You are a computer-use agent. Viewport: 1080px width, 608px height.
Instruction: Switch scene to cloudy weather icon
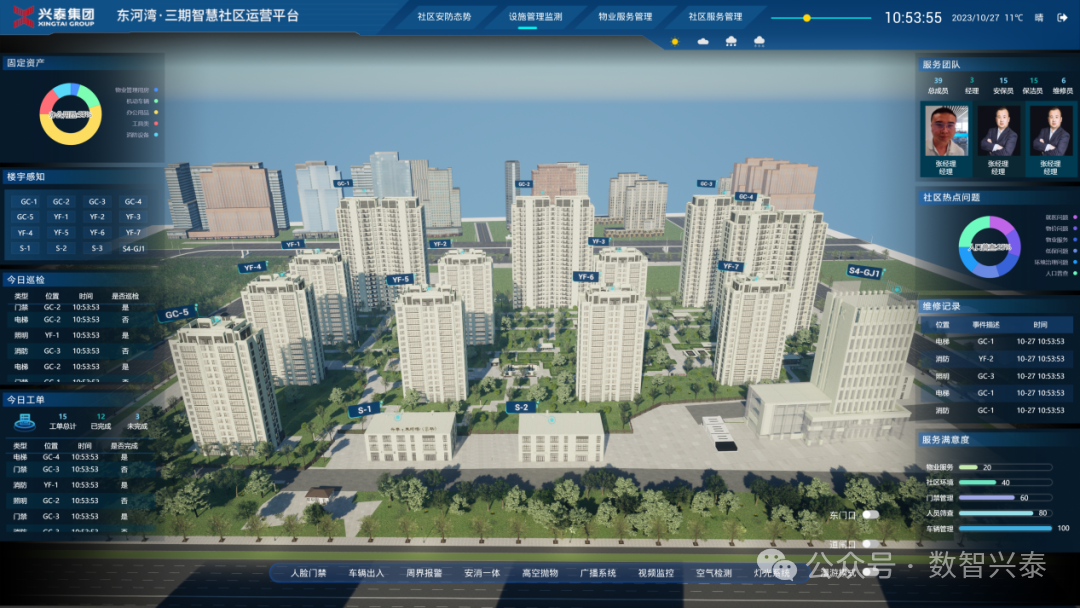coord(703,41)
